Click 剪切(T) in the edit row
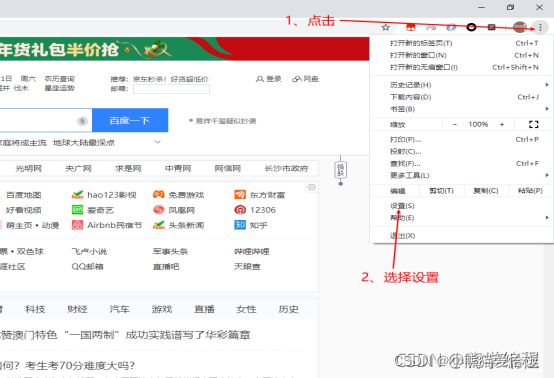Image resolution: width=554 pixels, height=378 pixels. pyautogui.click(x=441, y=191)
